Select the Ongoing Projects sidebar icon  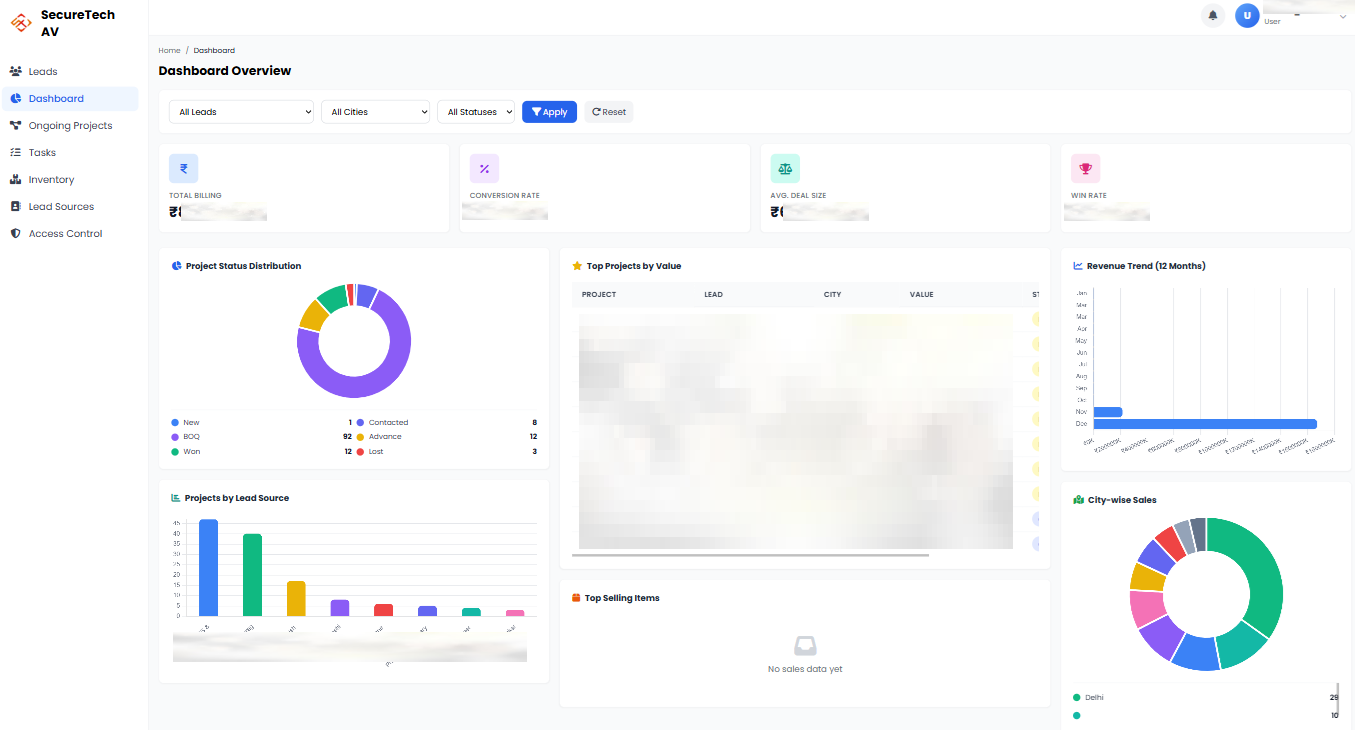[x=15, y=125]
